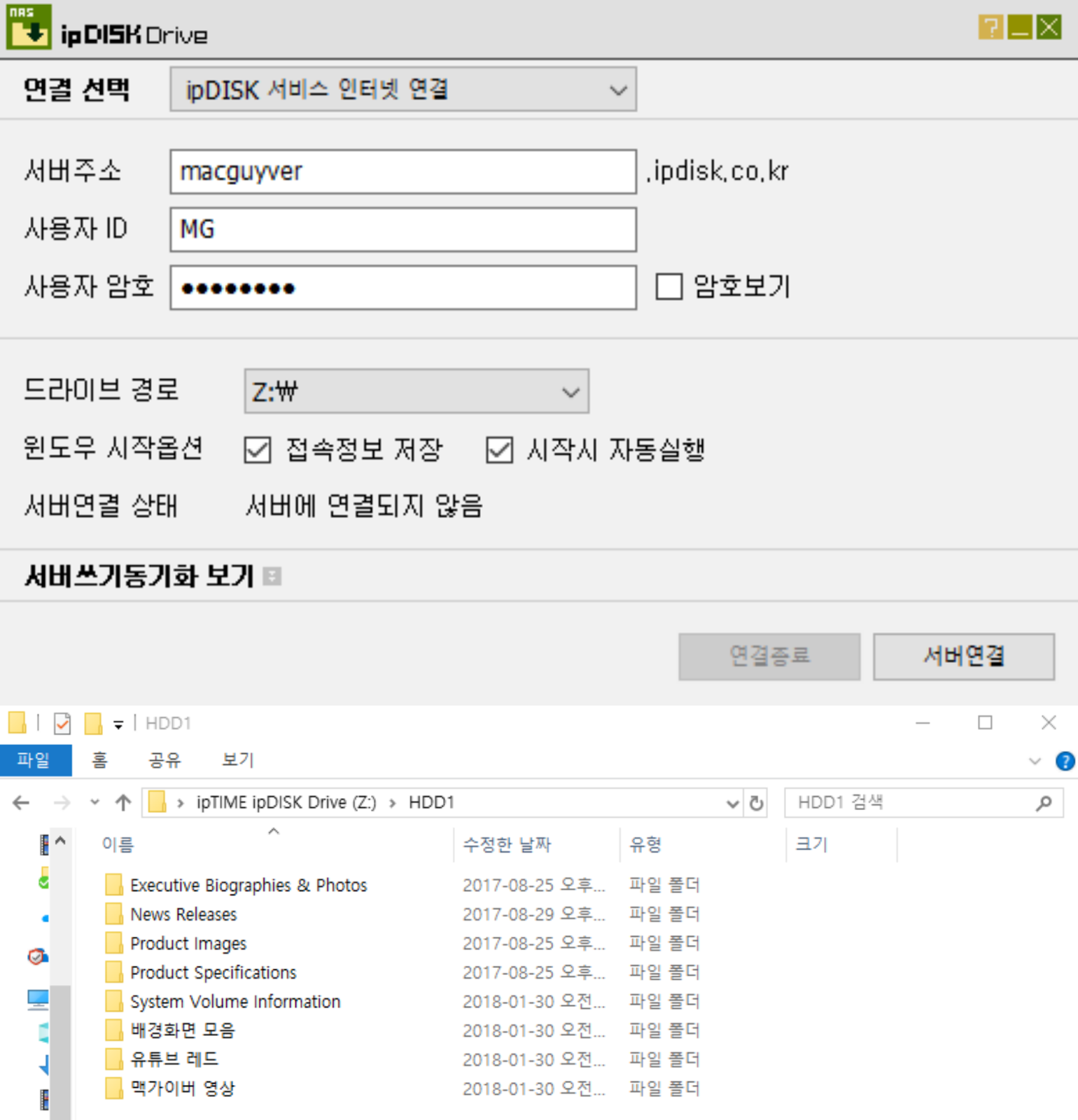Expand the ribbon with the chevron arrow
Viewport: 1078px width, 1120px height.
(1035, 761)
